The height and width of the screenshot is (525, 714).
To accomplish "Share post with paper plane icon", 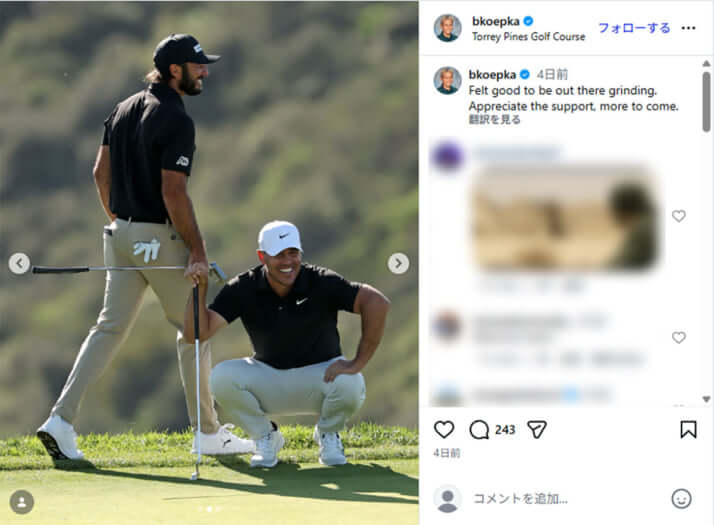I will (x=537, y=430).
